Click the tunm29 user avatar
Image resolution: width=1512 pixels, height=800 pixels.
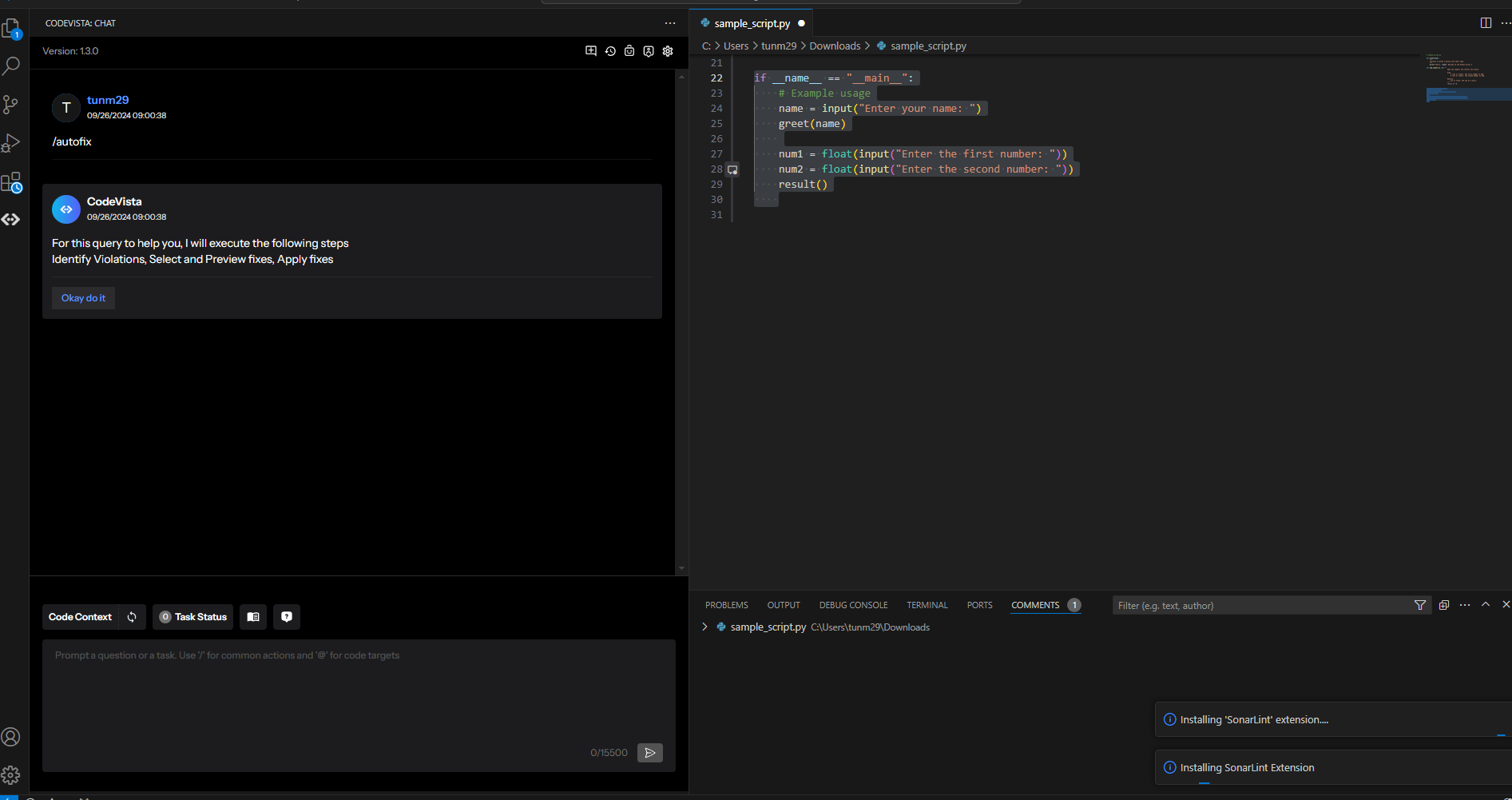click(x=66, y=108)
